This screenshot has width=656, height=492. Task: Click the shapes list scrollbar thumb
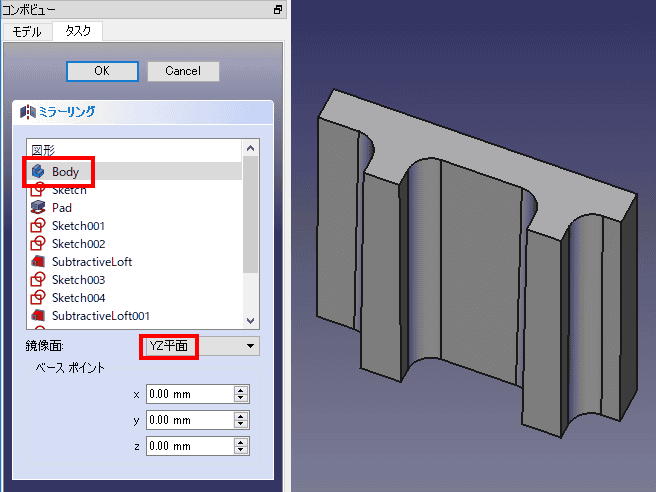pyautogui.click(x=251, y=215)
